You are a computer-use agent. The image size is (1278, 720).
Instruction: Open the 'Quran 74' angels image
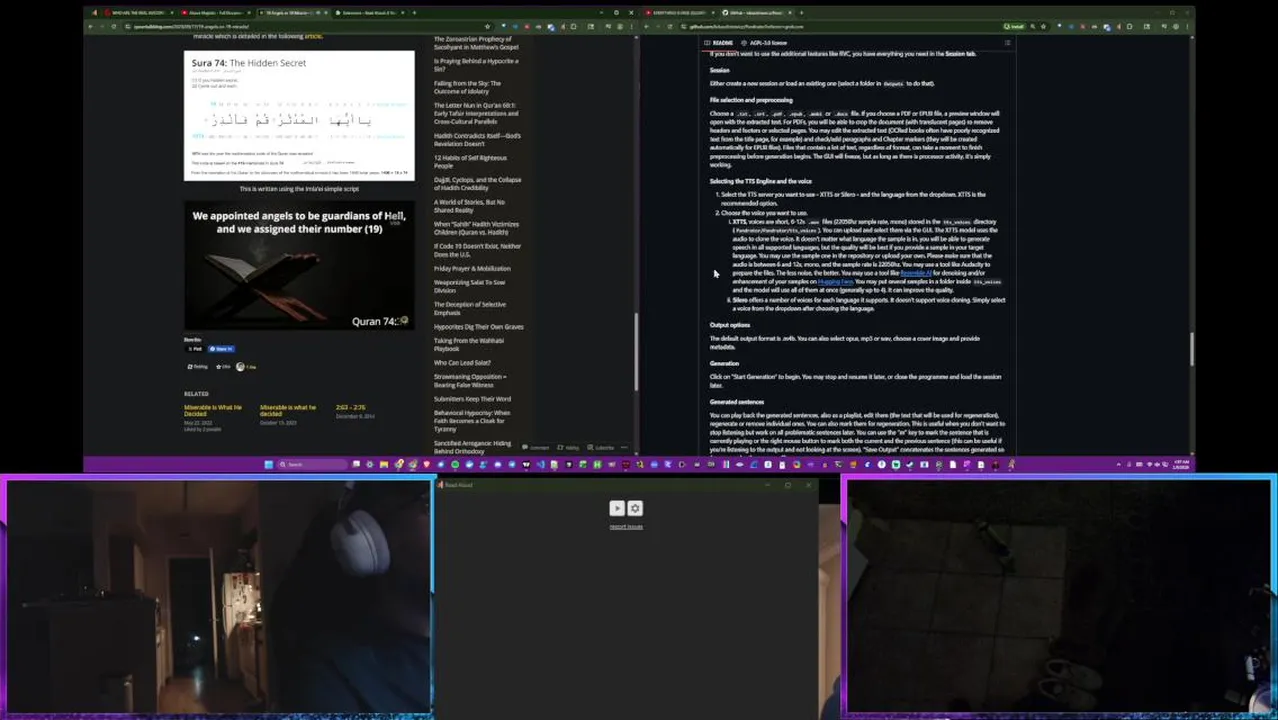point(299,266)
